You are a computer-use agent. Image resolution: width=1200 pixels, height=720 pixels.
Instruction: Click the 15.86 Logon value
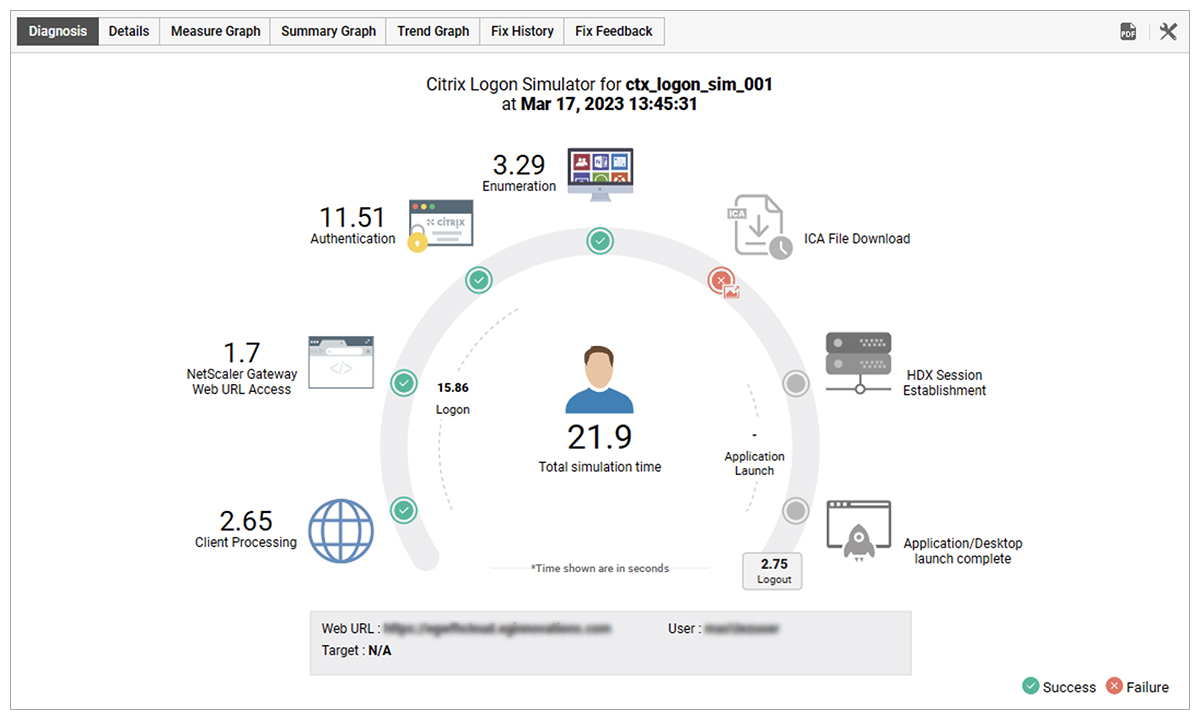click(x=453, y=387)
